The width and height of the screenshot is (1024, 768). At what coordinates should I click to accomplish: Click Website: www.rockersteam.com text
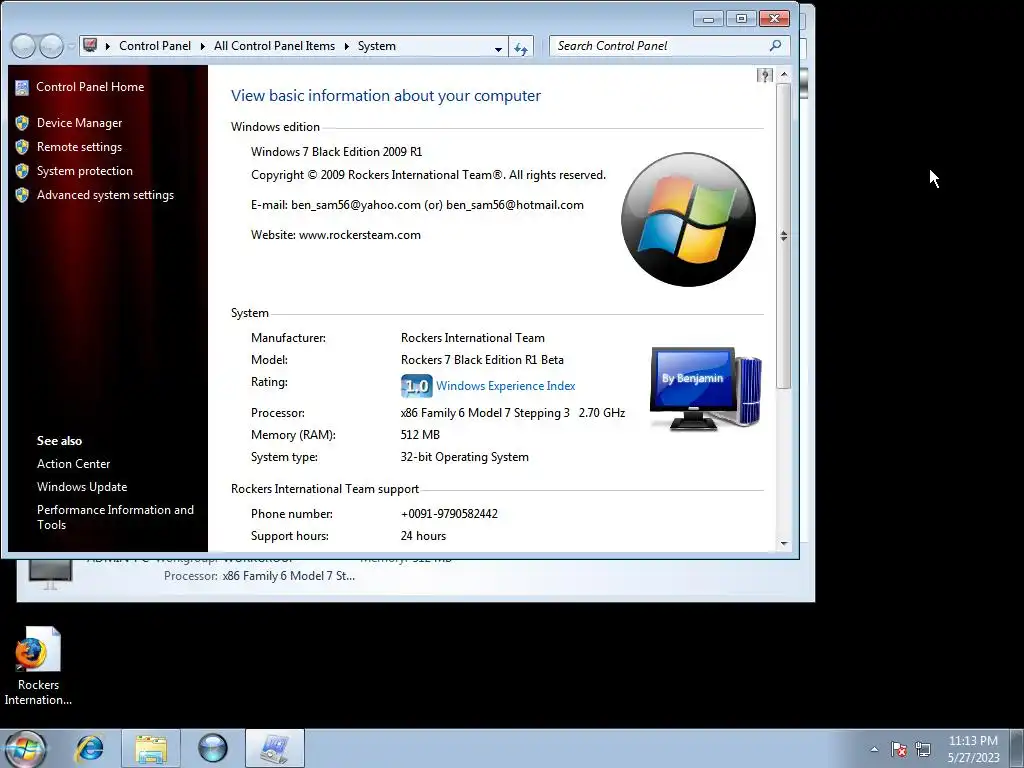tap(336, 235)
